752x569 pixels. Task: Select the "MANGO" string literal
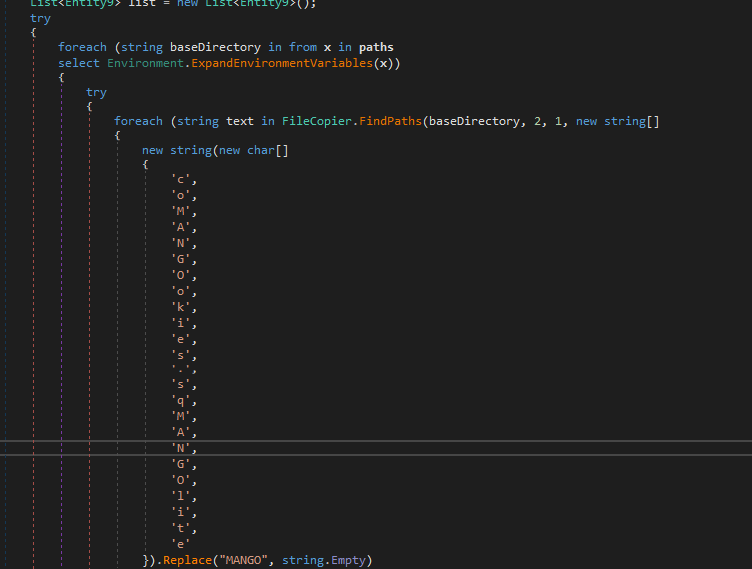246,561
